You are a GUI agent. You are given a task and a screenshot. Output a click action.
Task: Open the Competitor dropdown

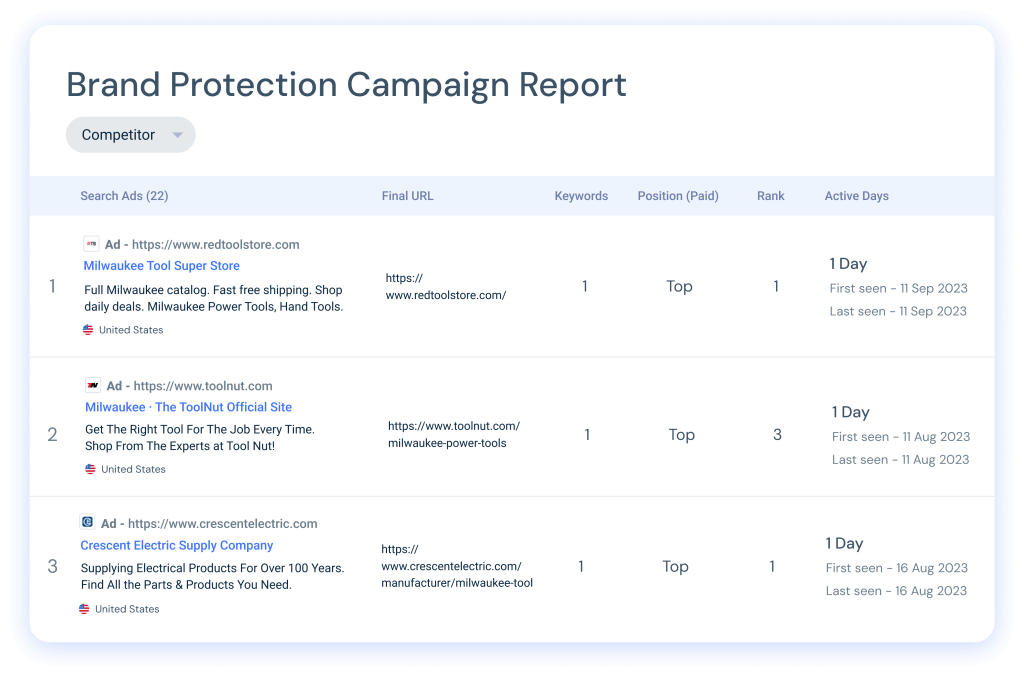(131, 135)
